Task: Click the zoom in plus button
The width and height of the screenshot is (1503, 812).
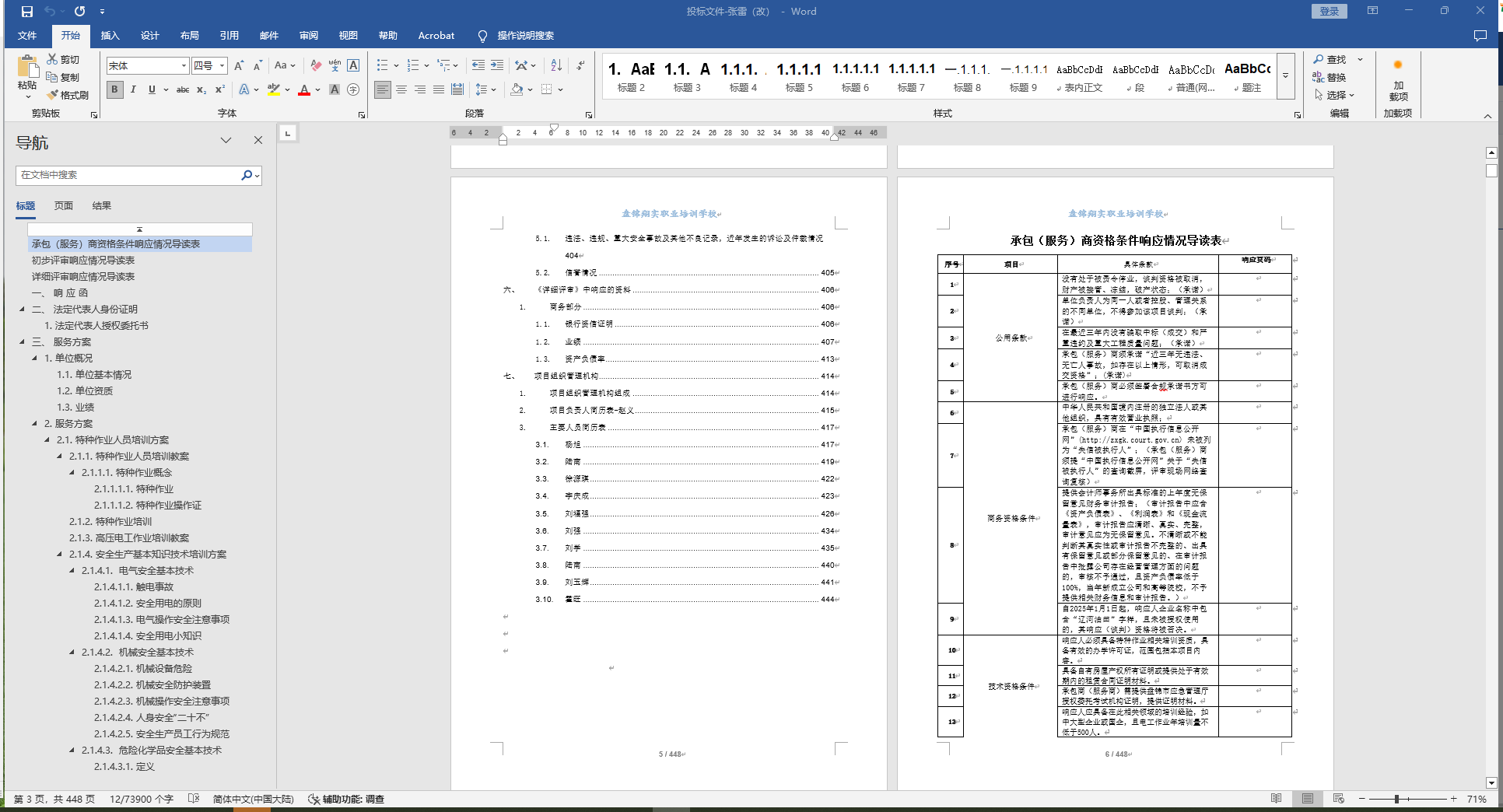Action: (x=1453, y=799)
